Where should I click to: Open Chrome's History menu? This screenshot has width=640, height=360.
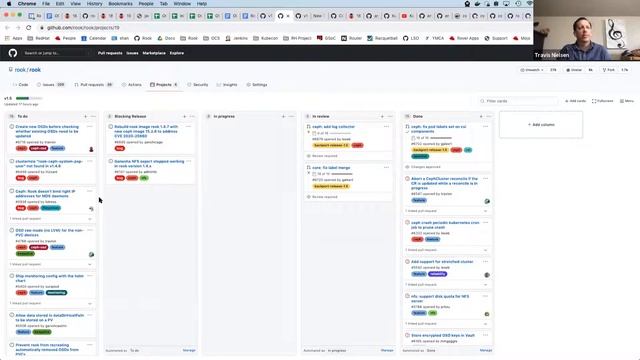point(94,4)
